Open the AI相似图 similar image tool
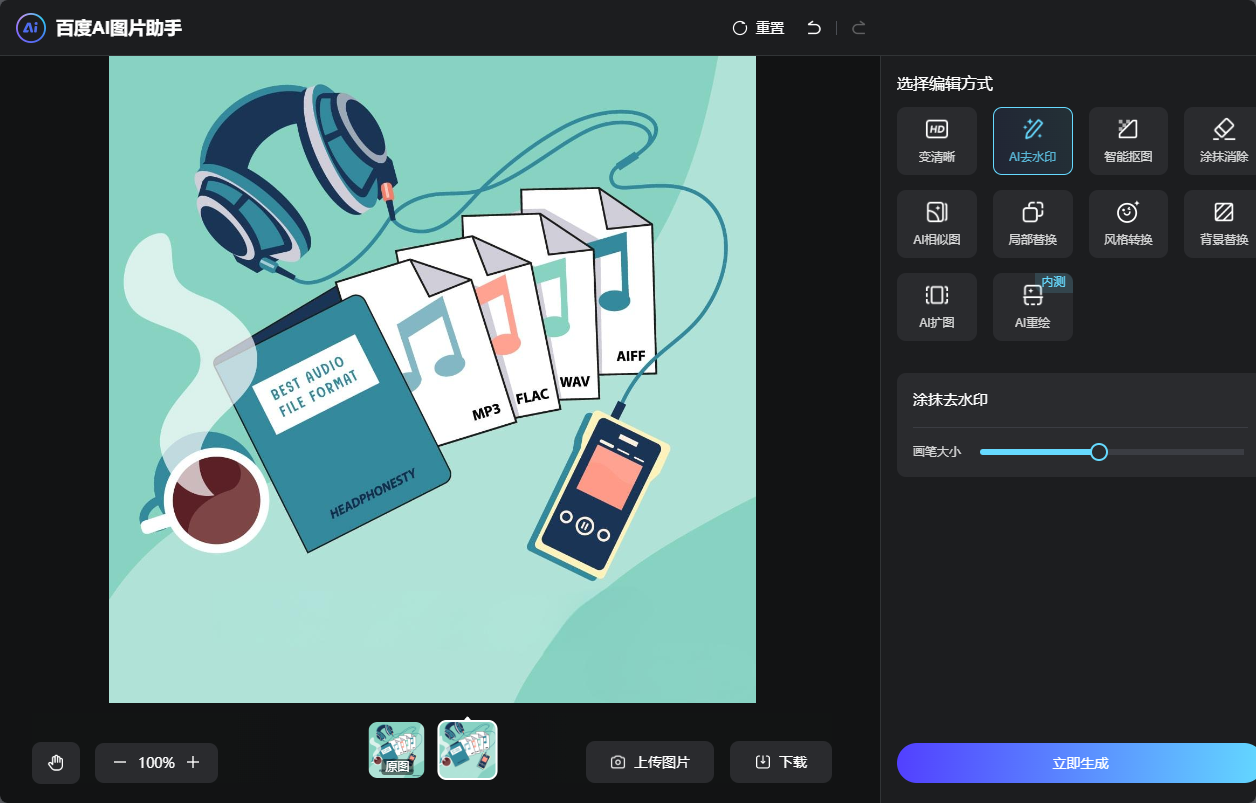The image size is (1256, 803). pos(936,224)
